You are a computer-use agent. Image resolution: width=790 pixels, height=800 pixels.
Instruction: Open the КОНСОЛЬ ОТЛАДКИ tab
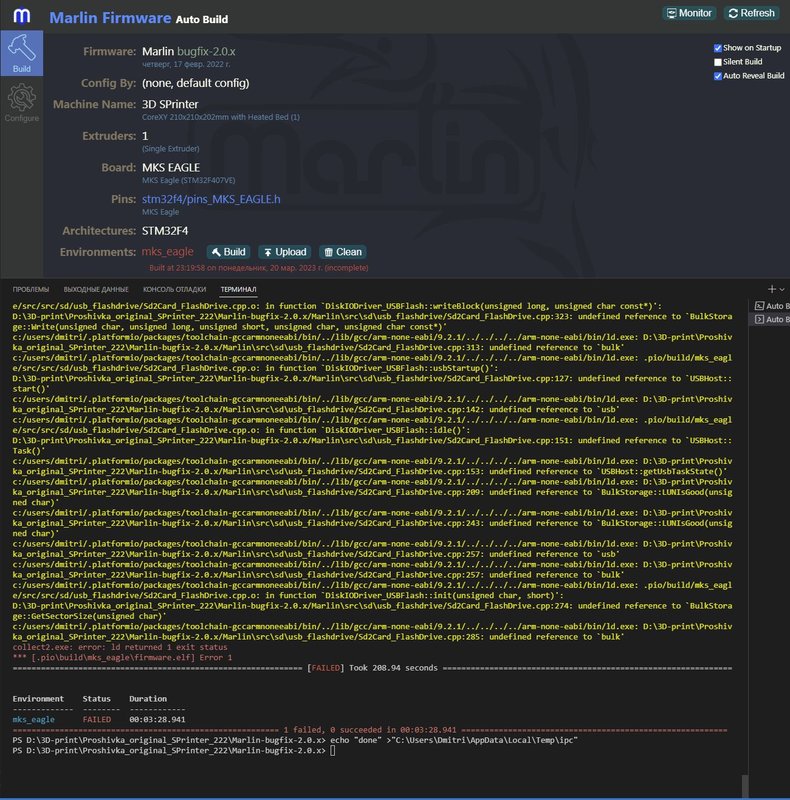[x=175, y=289]
